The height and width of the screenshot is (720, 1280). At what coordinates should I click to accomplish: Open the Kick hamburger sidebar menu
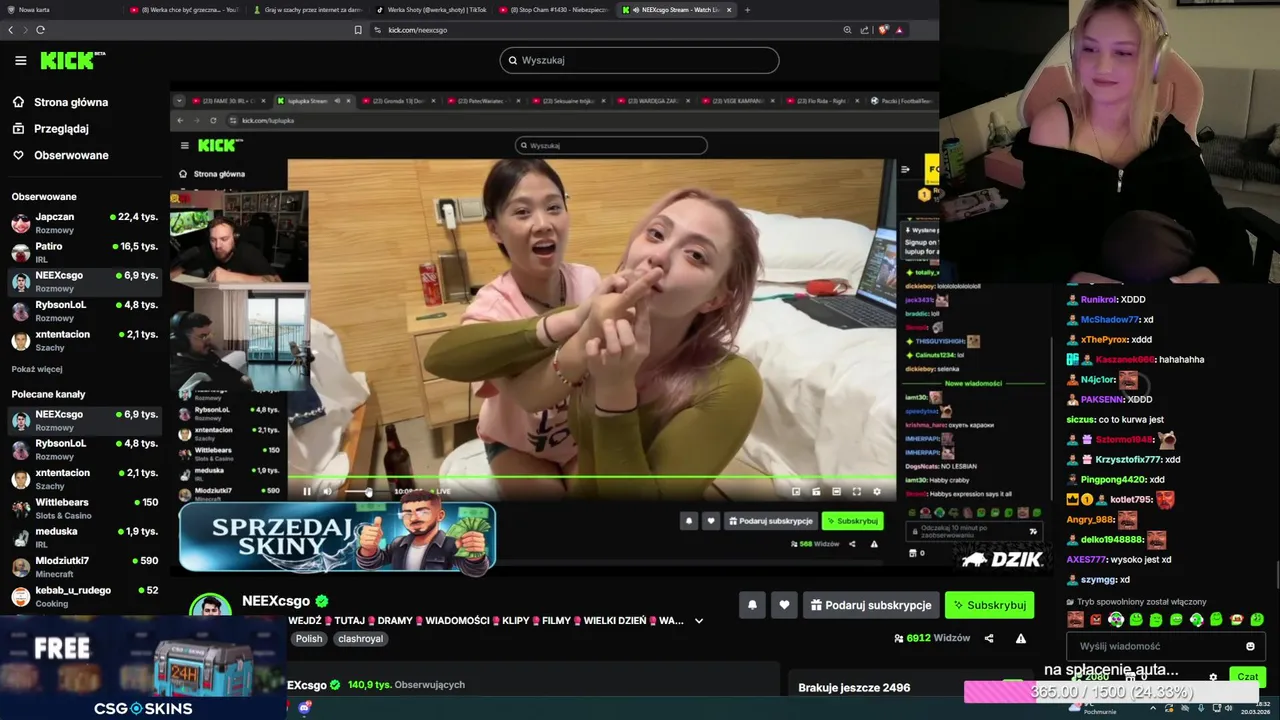pyautogui.click(x=20, y=60)
